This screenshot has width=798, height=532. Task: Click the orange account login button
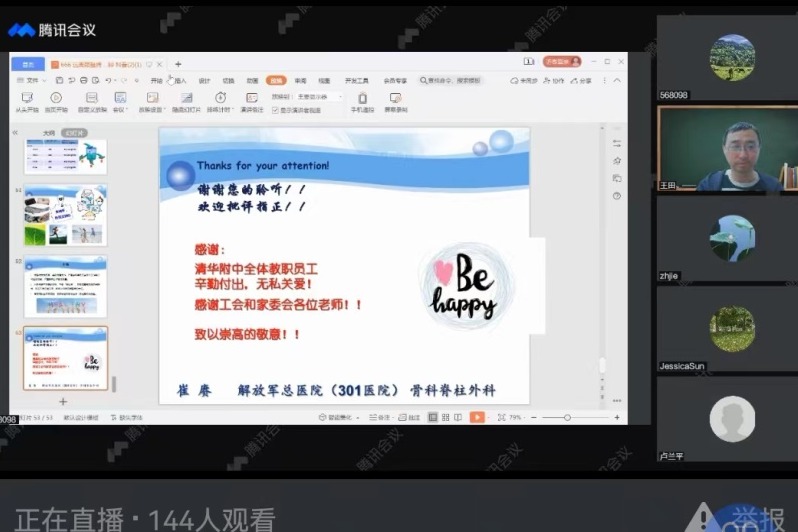pos(562,62)
